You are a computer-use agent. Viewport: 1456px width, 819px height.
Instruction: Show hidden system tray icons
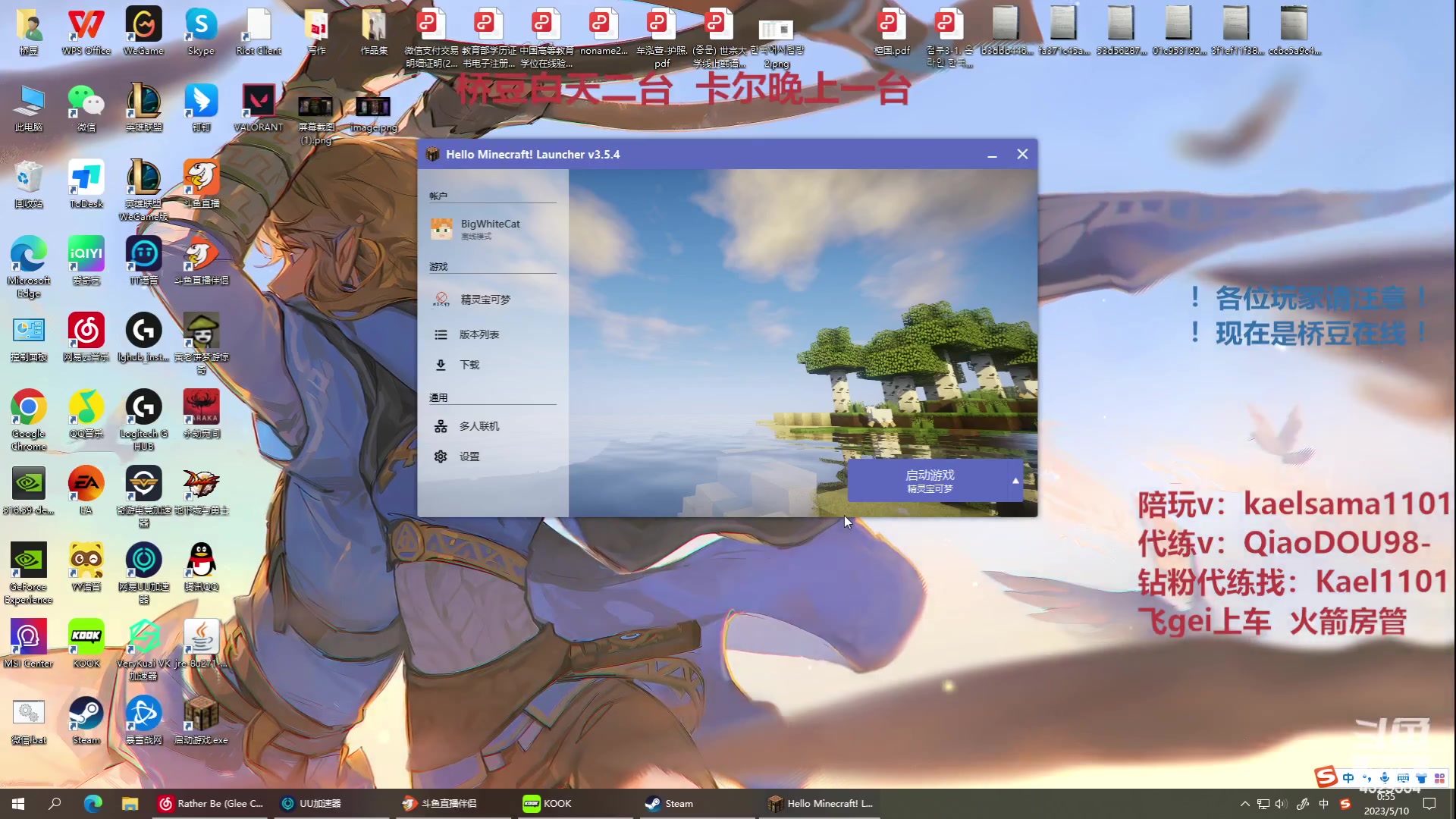pos(1244,804)
